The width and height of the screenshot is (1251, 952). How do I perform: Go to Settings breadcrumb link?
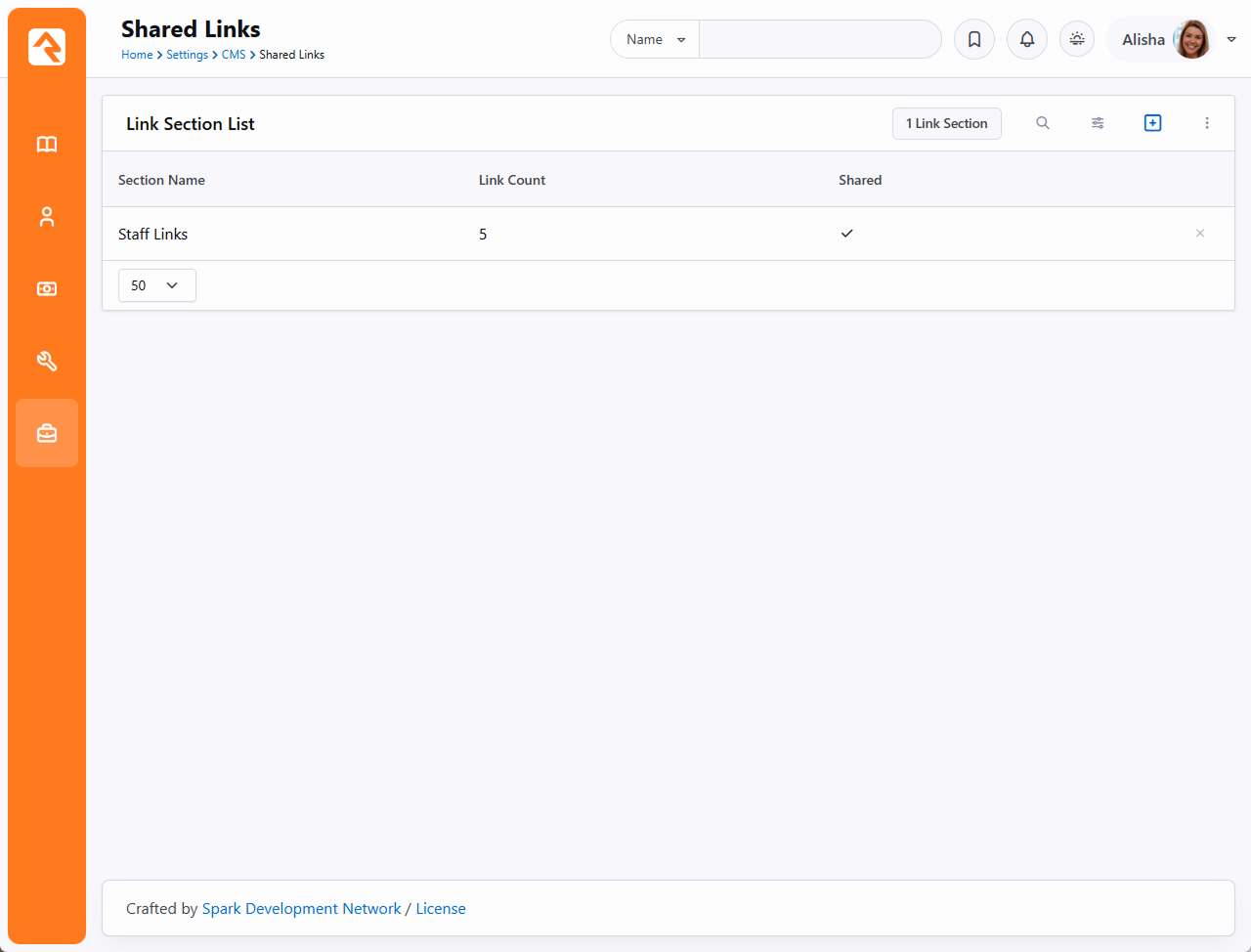coord(187,55)
